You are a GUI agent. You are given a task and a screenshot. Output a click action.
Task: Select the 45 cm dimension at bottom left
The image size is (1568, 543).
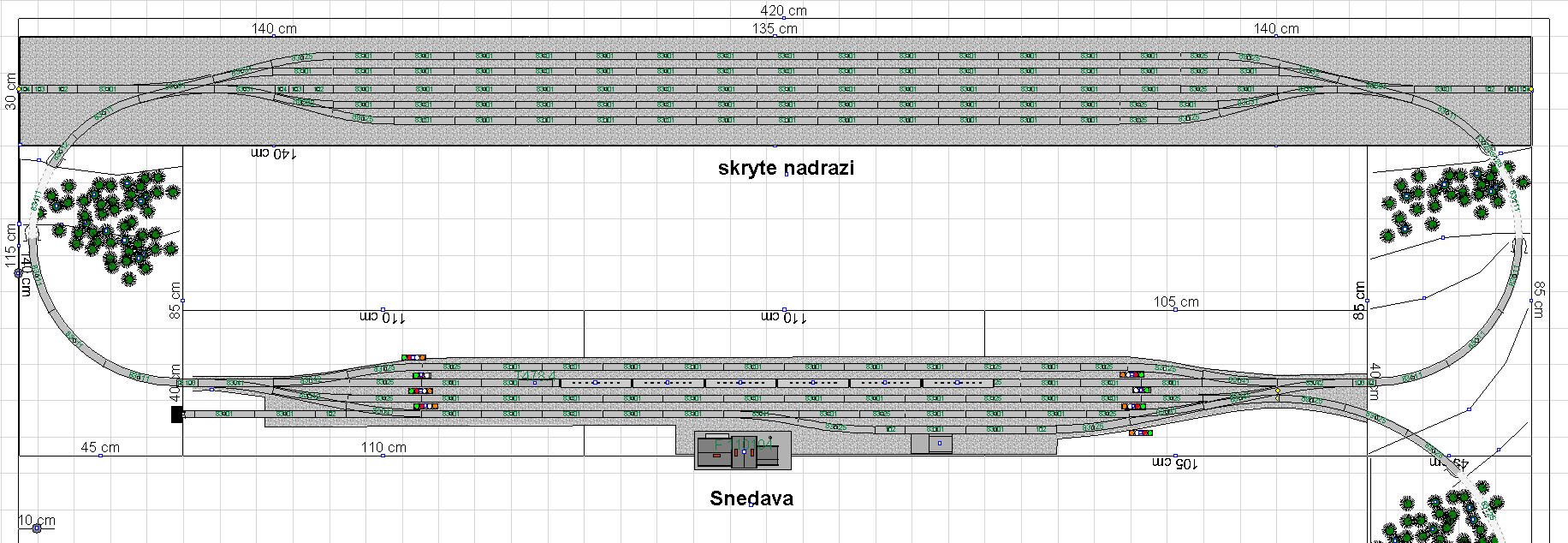click(100, 447)
